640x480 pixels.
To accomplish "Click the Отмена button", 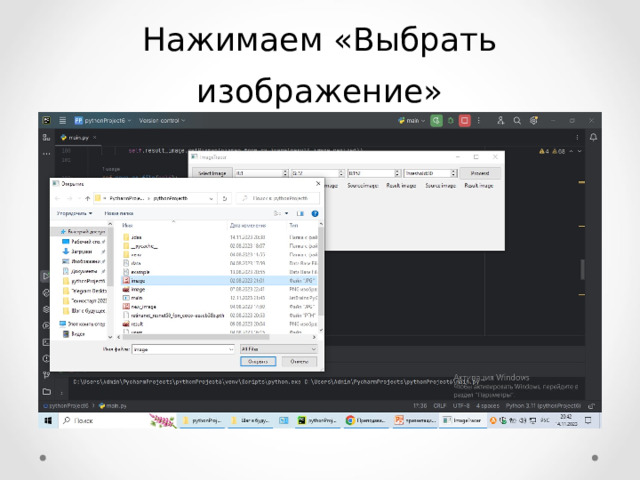I will [299, 362].
